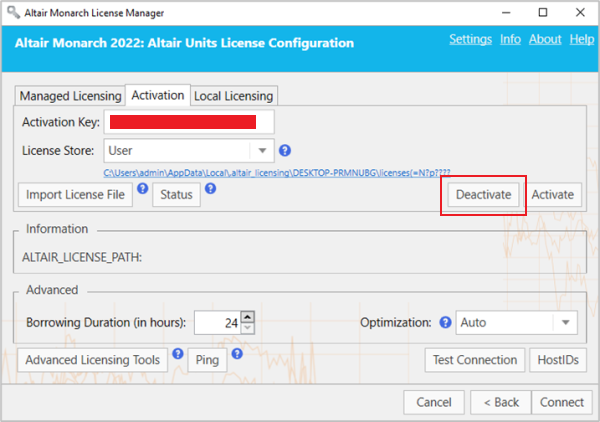The width and height of the screenshot is (600, 422).
Task: Click help icon next to Optimization label
Action: point(443,323)
